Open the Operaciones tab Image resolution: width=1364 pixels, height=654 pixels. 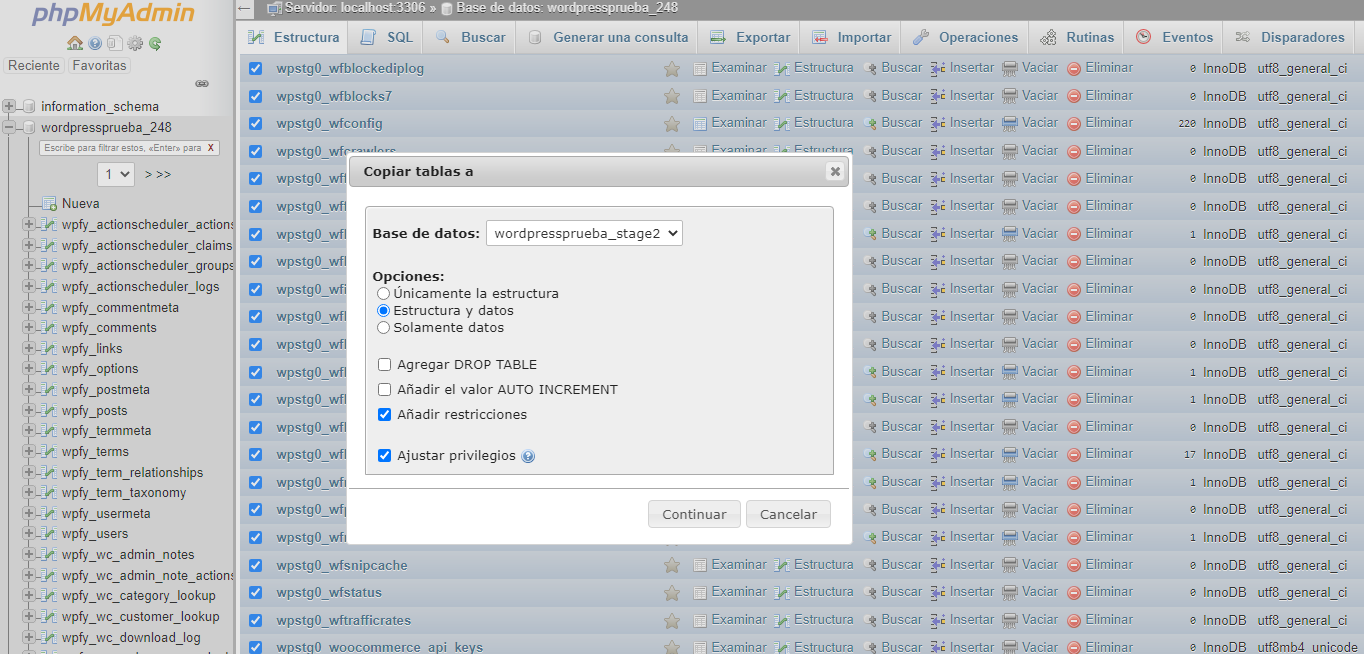pos(965,37)
